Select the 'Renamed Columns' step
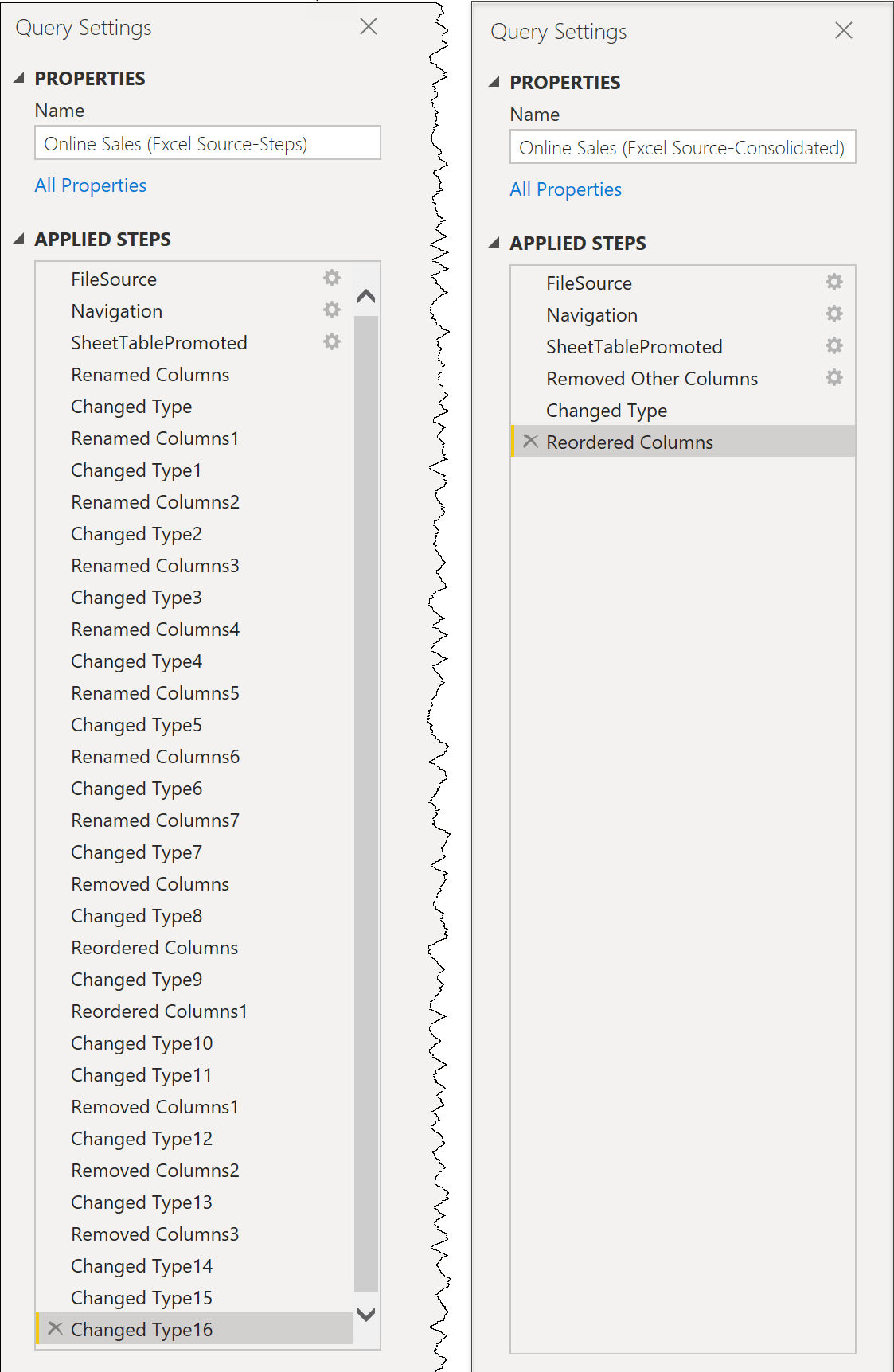The image size is (894, 1372). (193, 375)
